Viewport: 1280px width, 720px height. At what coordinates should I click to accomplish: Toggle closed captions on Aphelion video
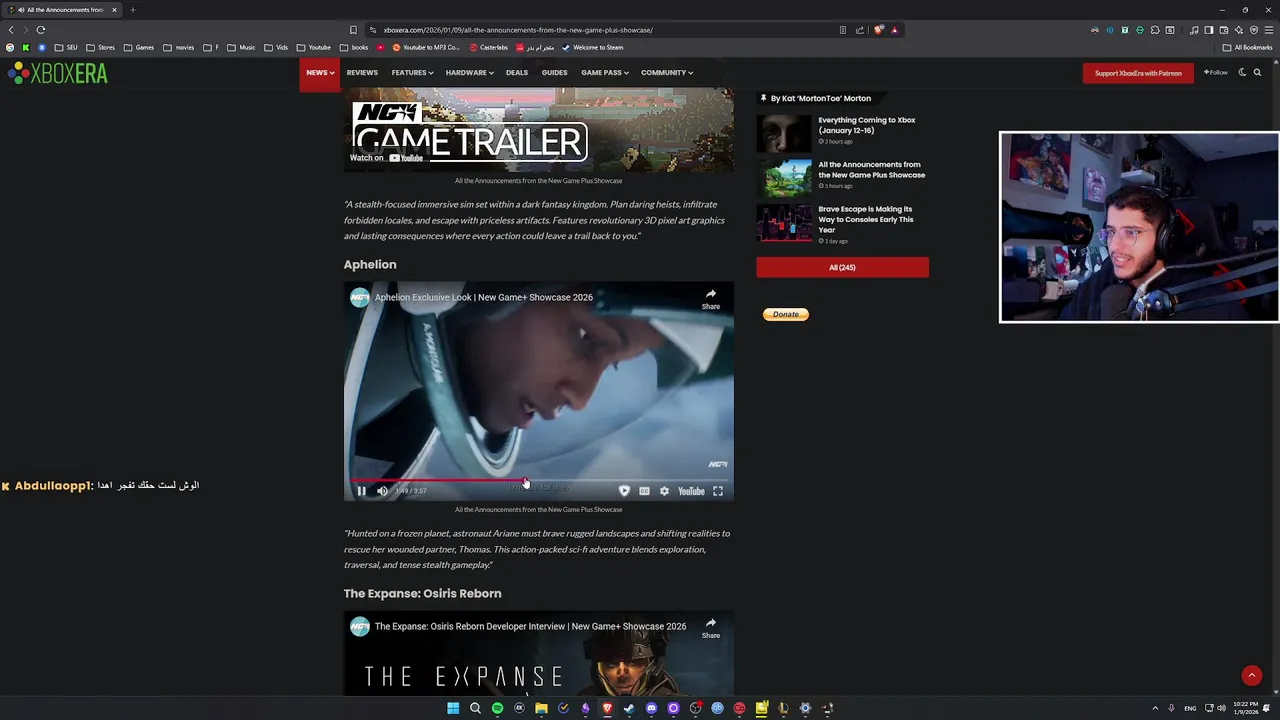click(644, 491)
